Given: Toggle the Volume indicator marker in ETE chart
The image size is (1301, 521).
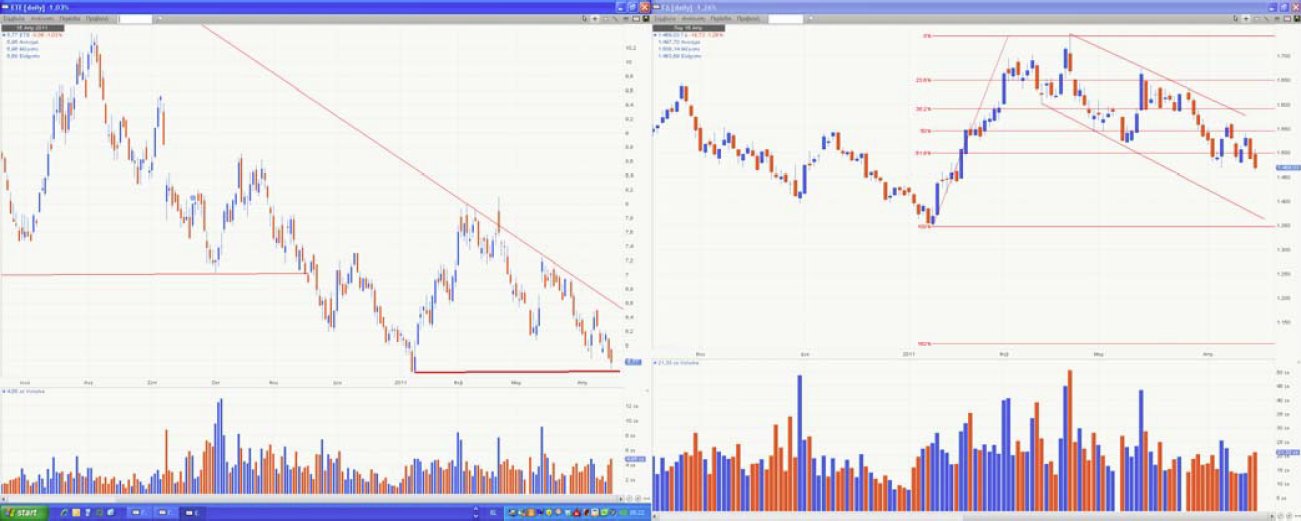Looking at the screenshot, I should coord(4,390).
